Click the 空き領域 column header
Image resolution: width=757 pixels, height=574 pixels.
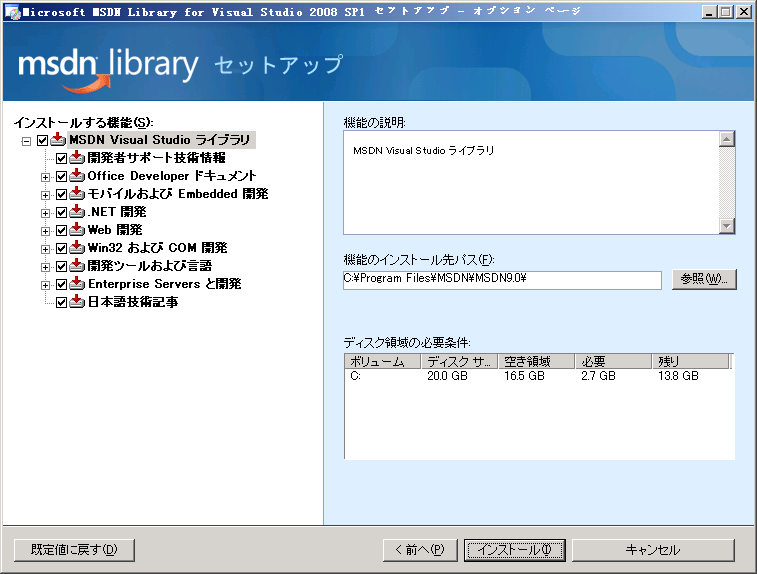(x=536, y=361)
